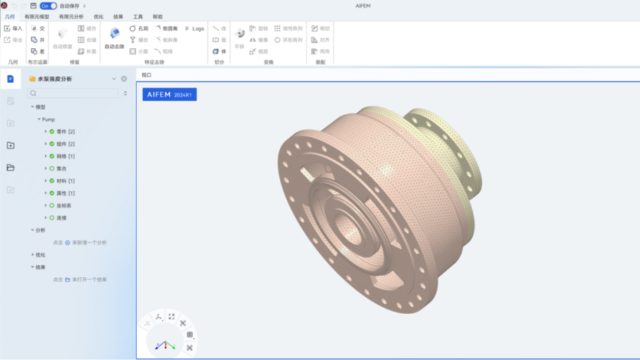Select the 并 boolean union tool
This screenshot has height=360, width=640.
tap(38, 40)
